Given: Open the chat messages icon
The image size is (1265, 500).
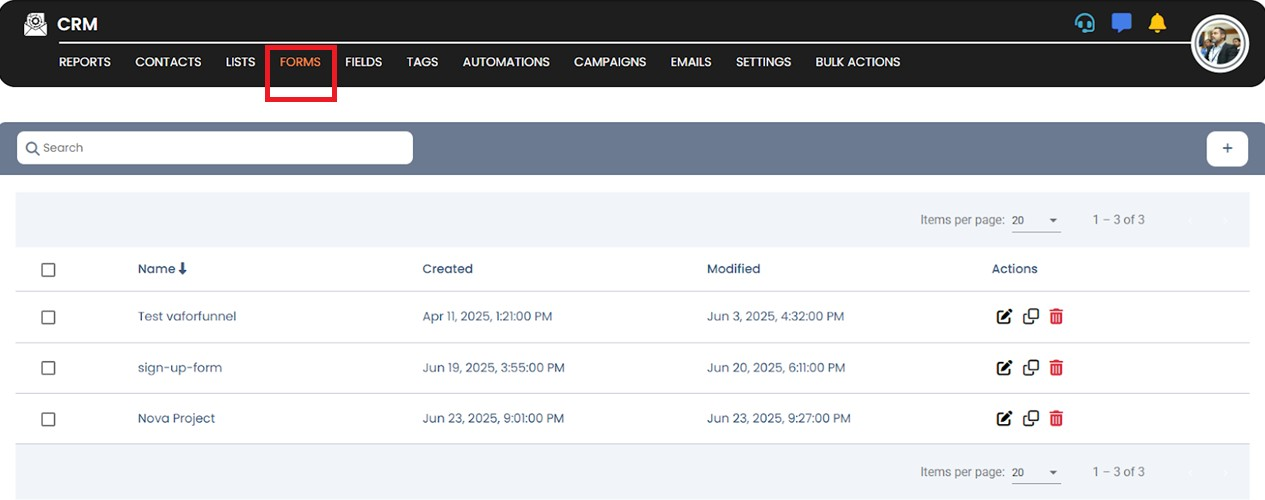Looking at the screenshot, I should tap(1121, 23).
